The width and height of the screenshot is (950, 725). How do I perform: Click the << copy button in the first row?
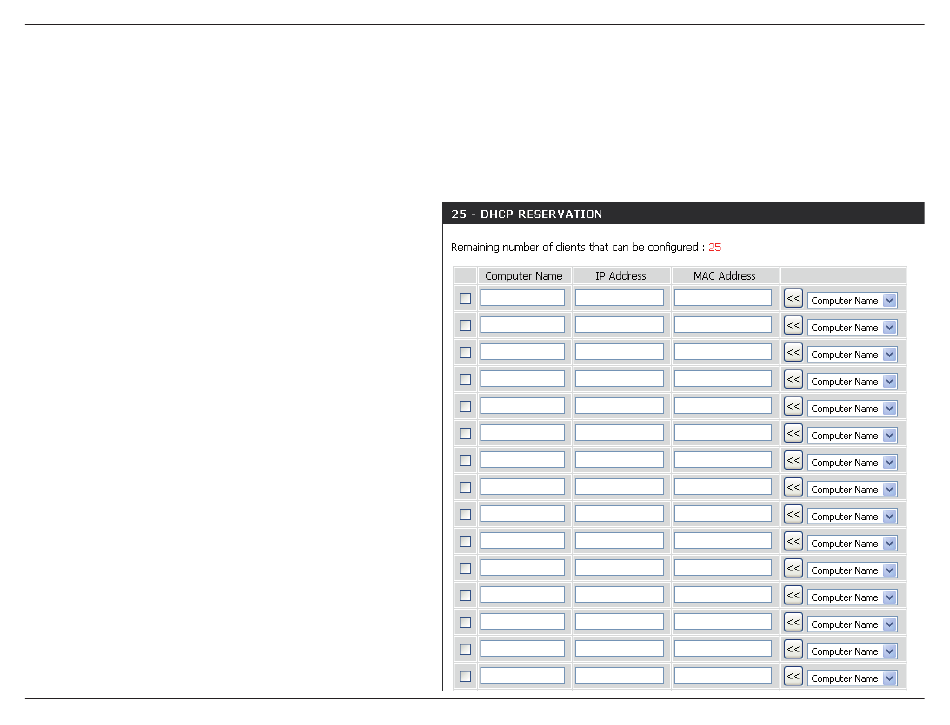793,299
